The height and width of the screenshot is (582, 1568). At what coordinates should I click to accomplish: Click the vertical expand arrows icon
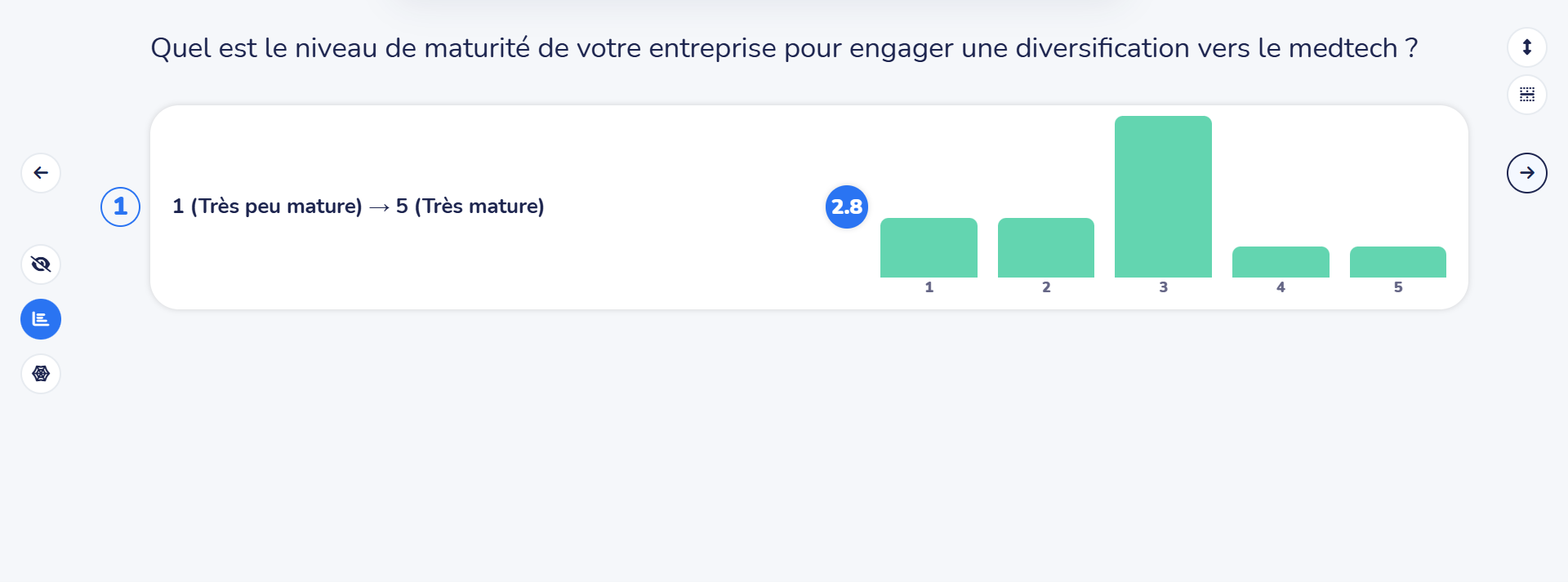[1526, 47]
